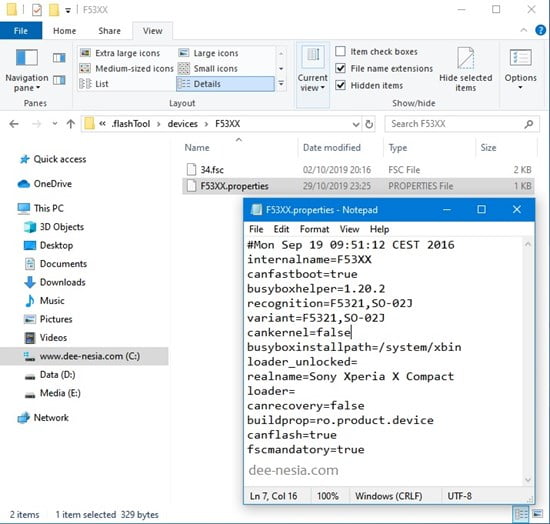The height and width of the screenshot is (524, 550).
Task: Select the F53XX.properties file
Action: point(358,186)
